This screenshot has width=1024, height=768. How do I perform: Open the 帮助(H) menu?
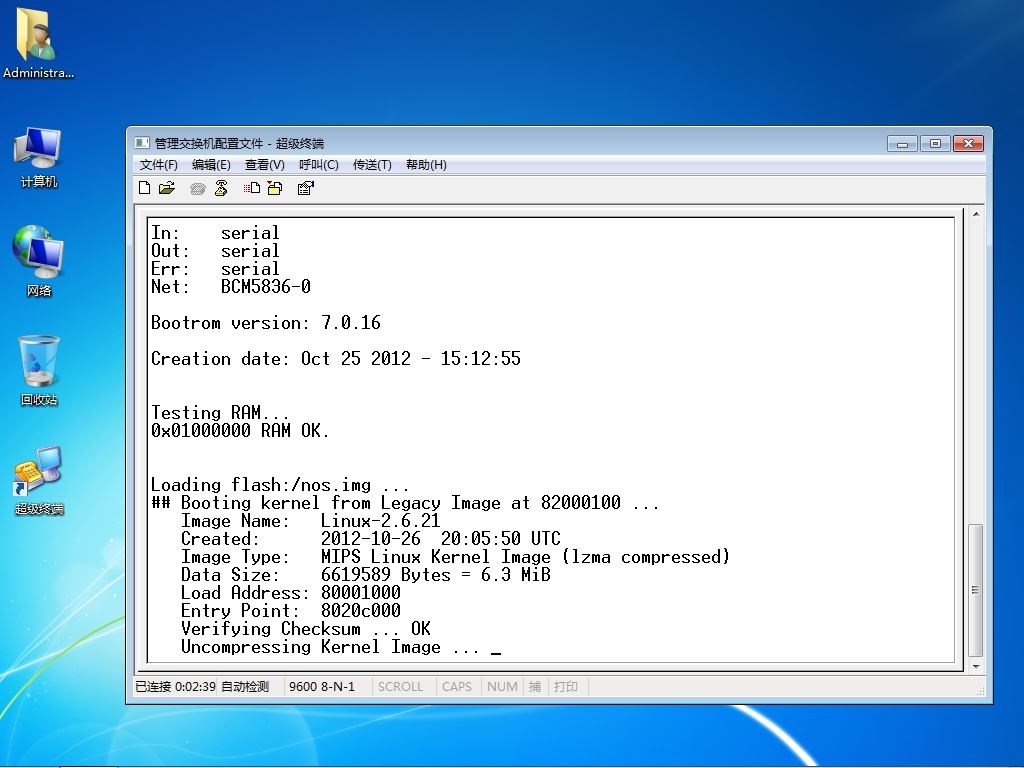426,165
